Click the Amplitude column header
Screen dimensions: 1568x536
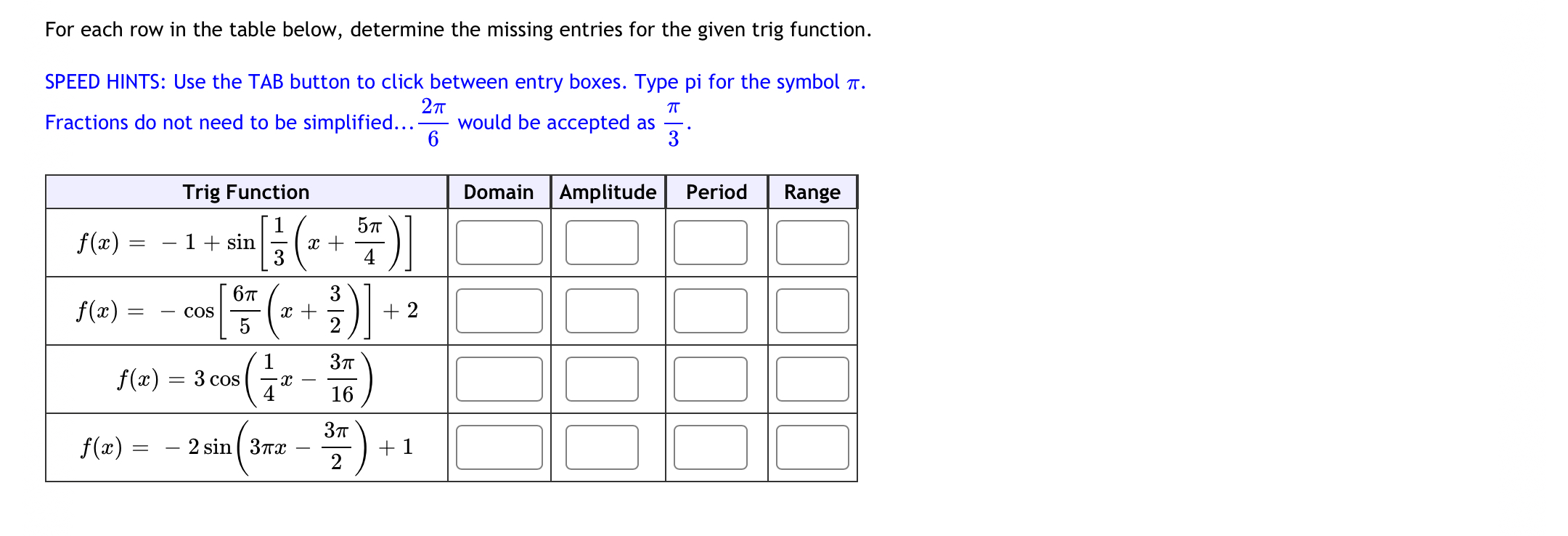tap(608, 192)
